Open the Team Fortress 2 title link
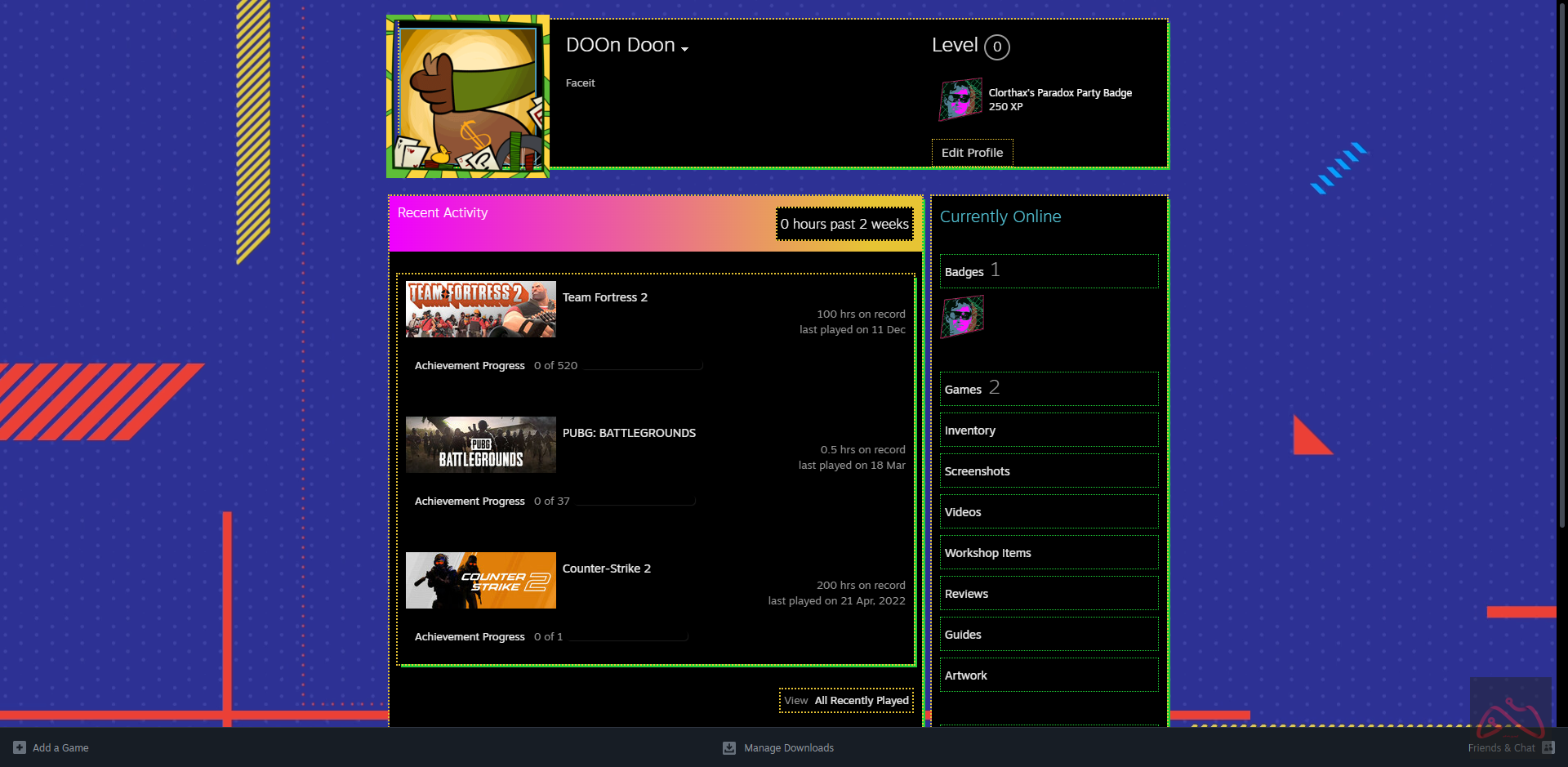 click(604, 297)
